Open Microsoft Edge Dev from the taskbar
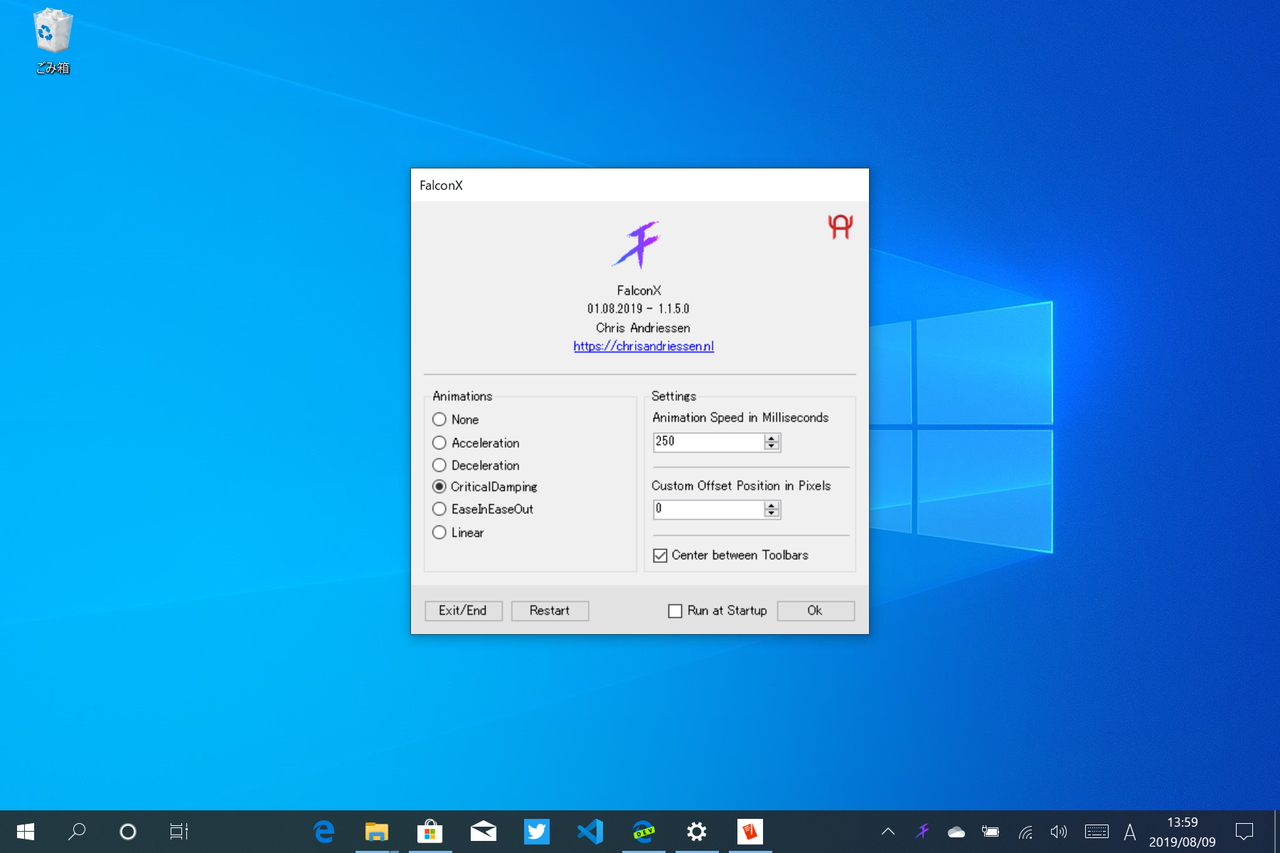This screenshot has width=1280, height=853. [x=644, y=831]
